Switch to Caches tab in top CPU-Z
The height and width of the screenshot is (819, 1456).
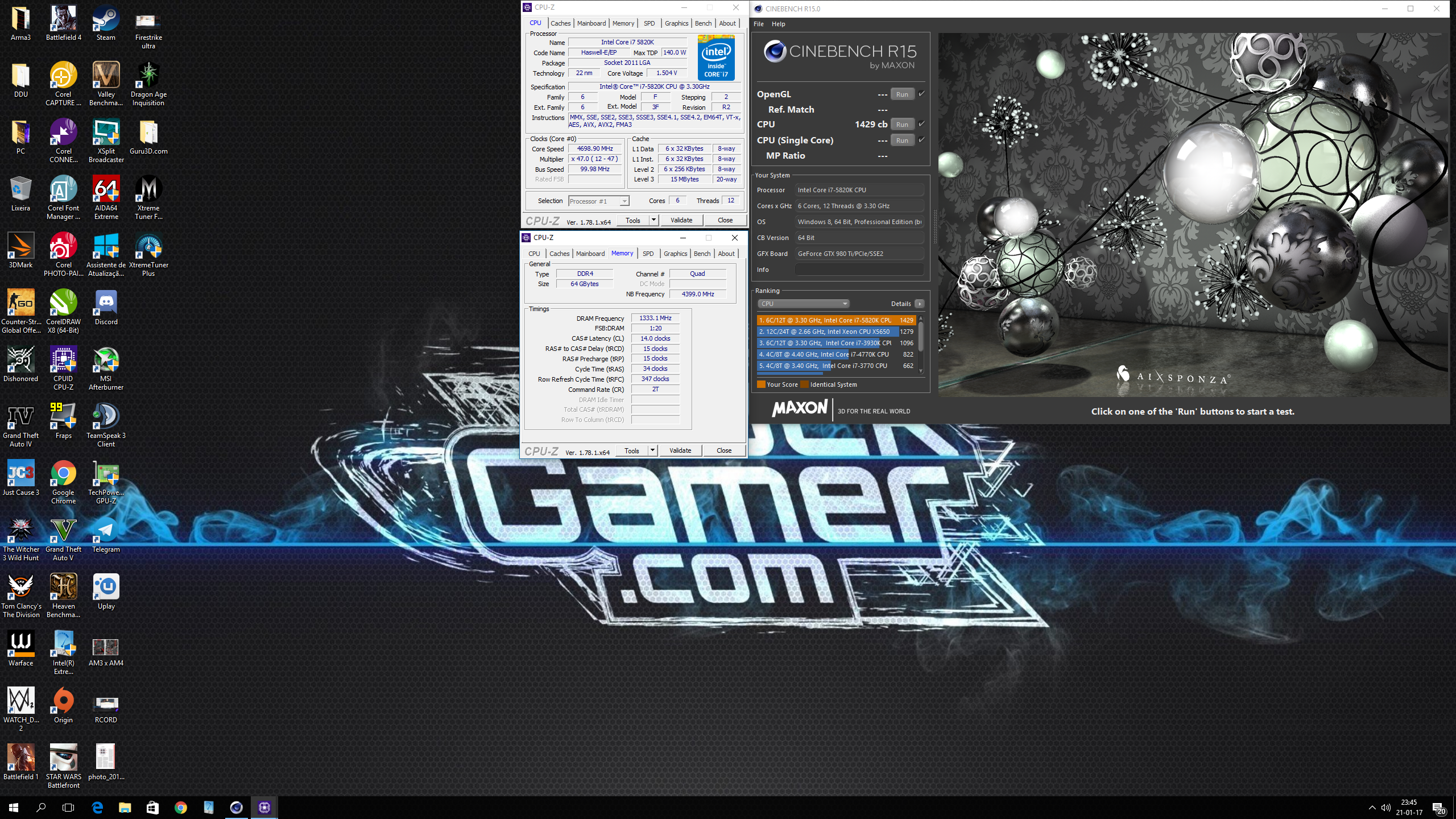[561, 23]
